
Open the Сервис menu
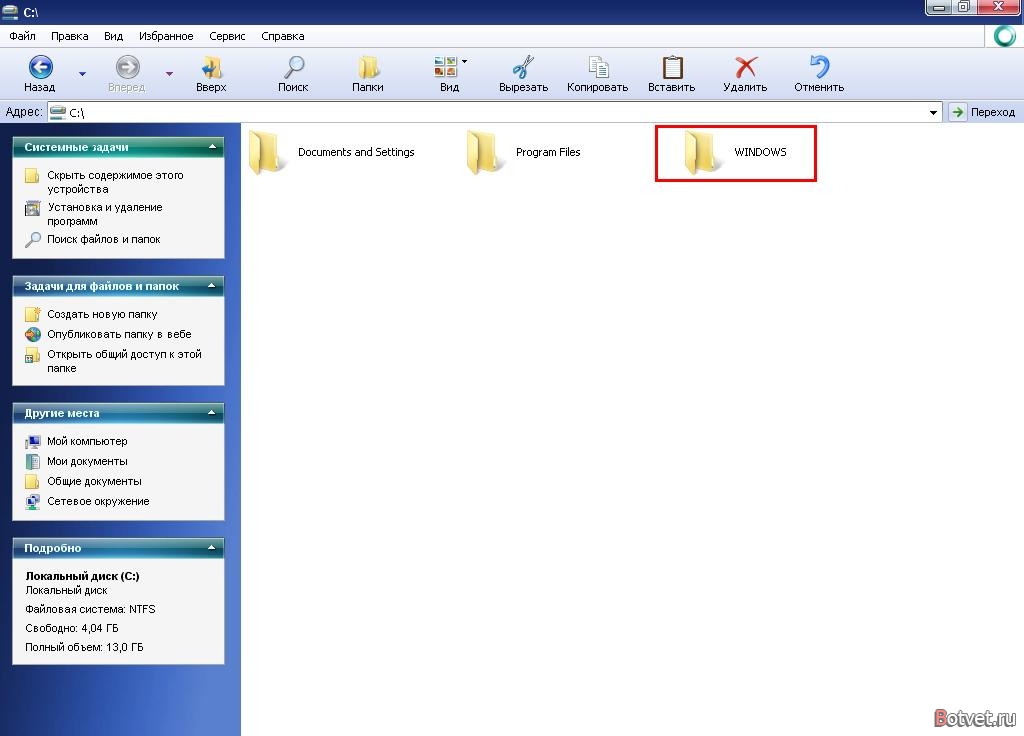[x=227, y=36]
